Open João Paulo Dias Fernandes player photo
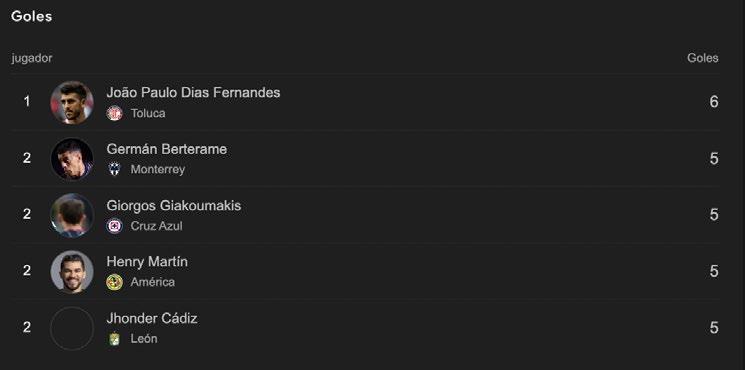Screen dimensions: 745x370 pyautogui.click(x=72, y=102)
